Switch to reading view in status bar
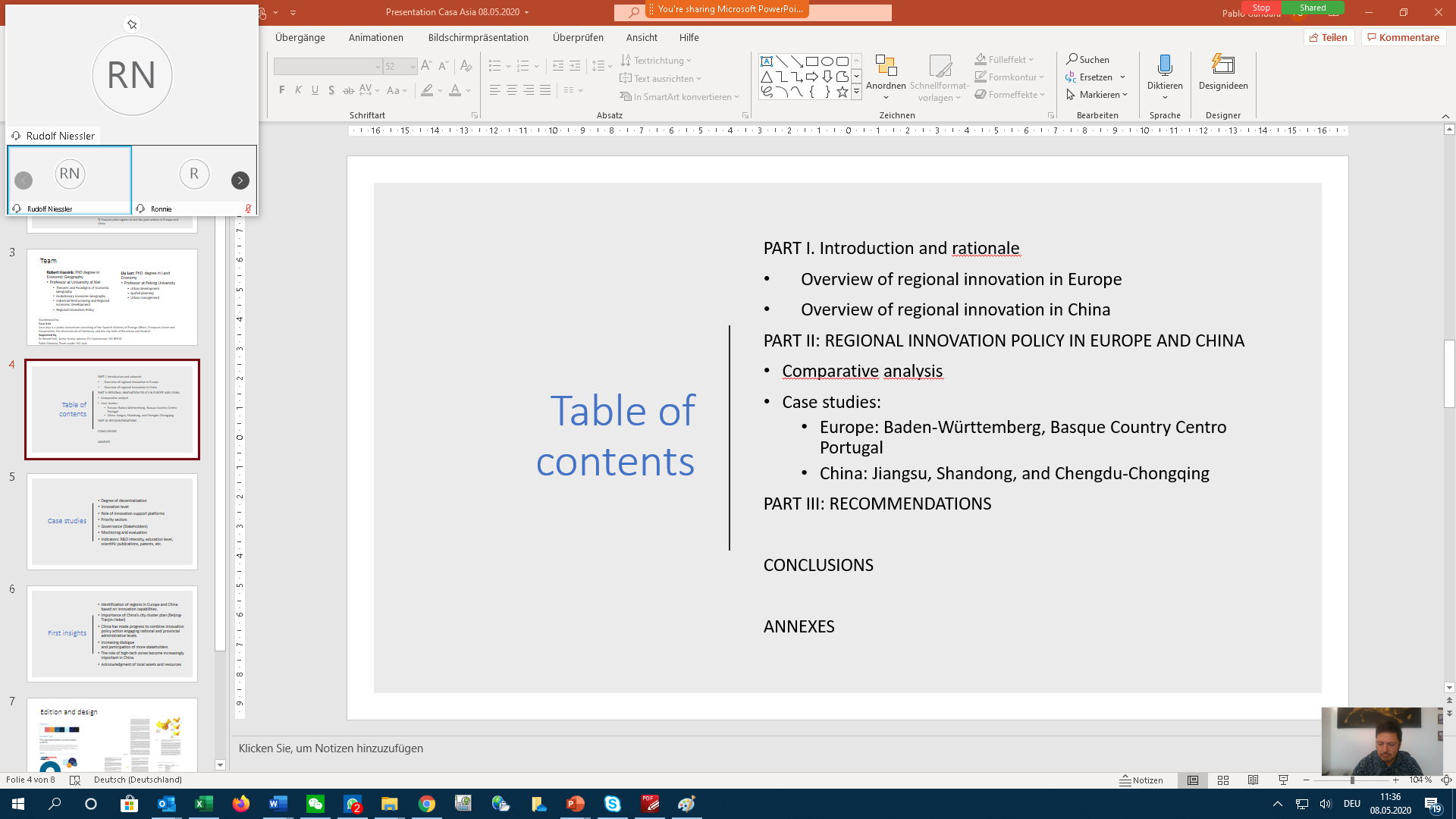 1254,780
